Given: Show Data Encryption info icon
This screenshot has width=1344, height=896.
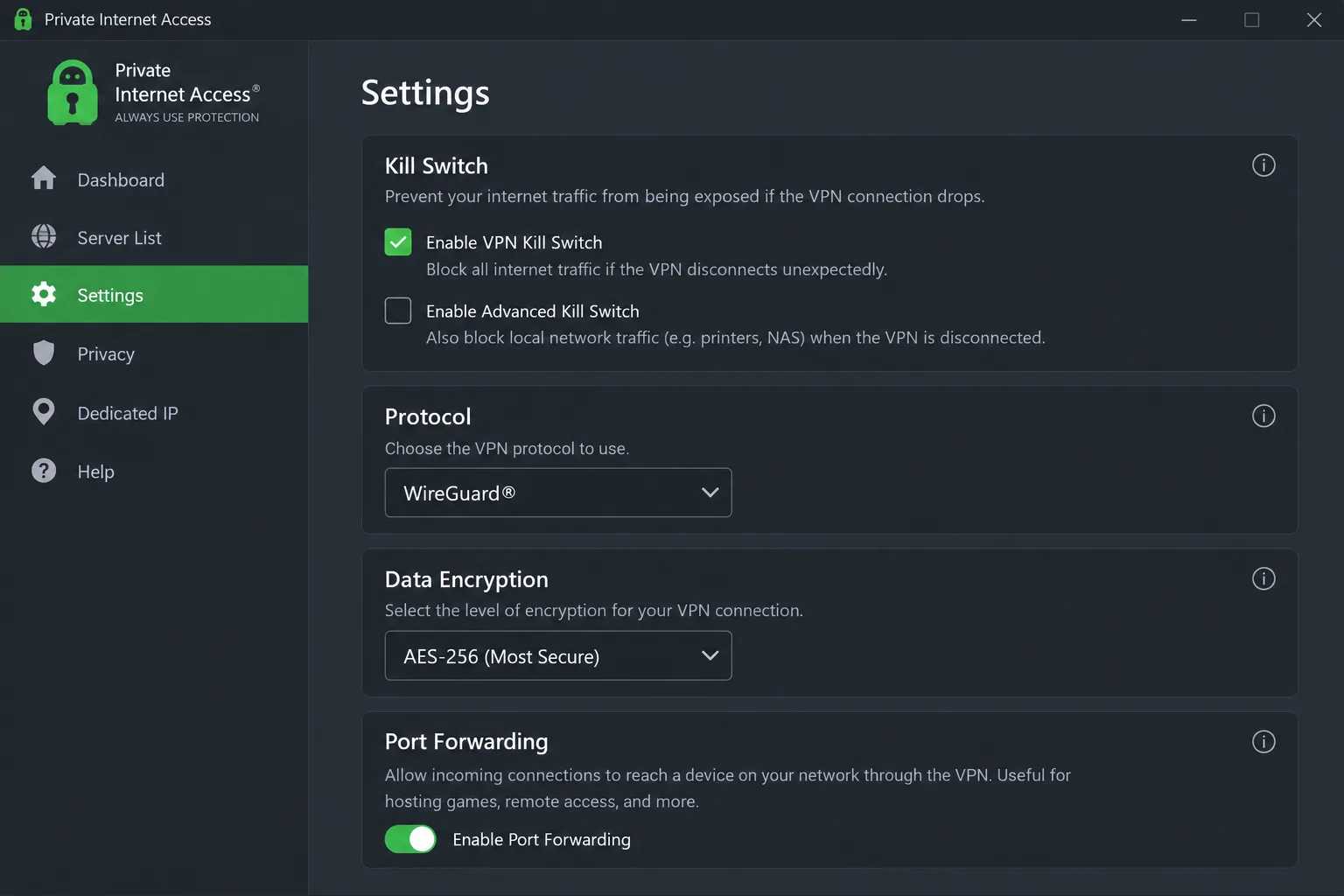Looking at the screenshot, I should 1263,578.
